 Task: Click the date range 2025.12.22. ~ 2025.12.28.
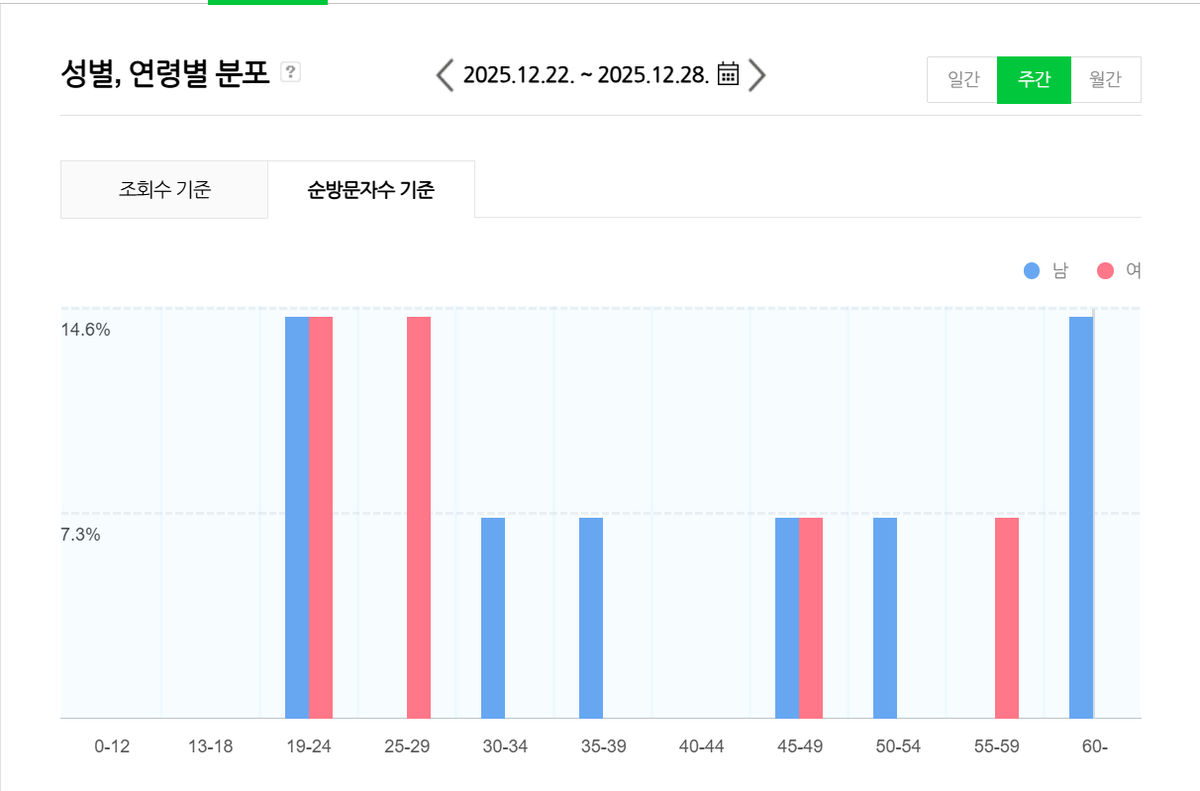(x=588, y=73)
